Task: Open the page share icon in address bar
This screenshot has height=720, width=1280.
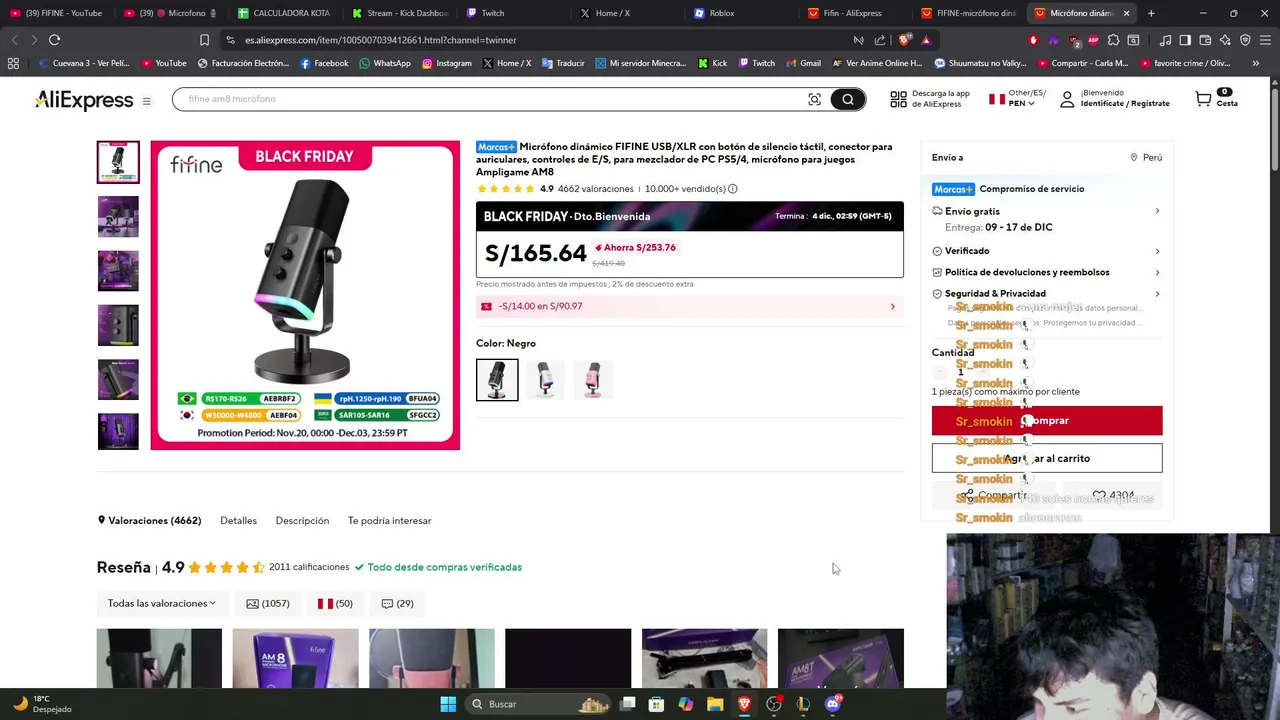Action: pos(880,40)
